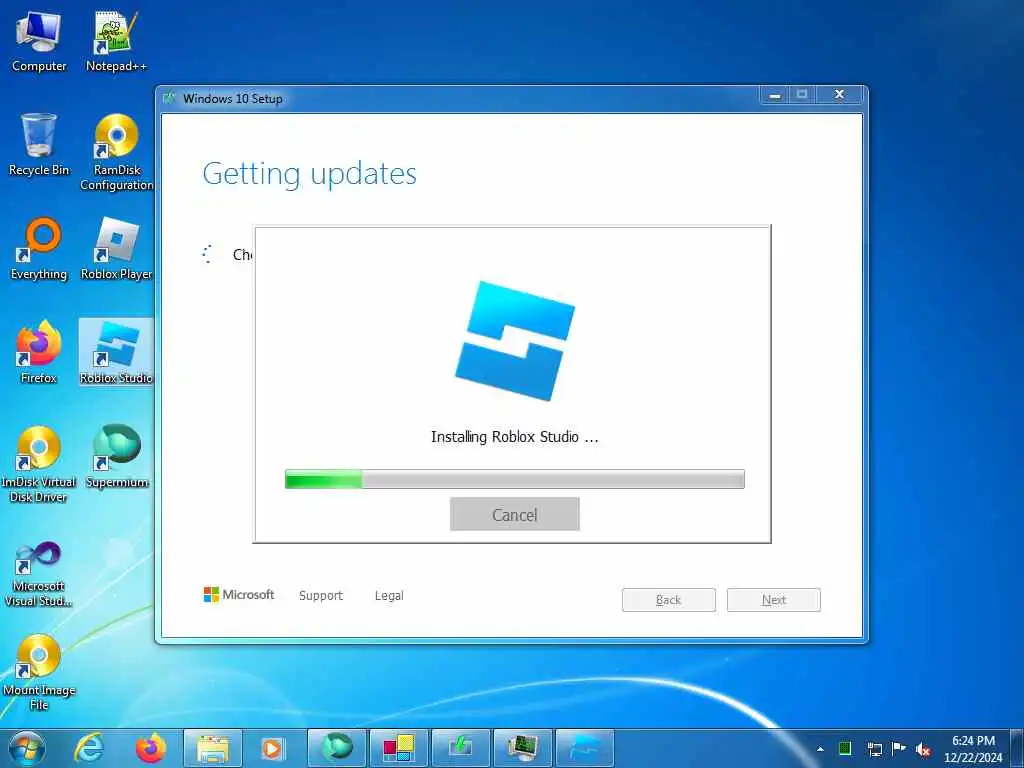Viewport: 1024px width, 768px height.
Task: Open the Computer desktop icon
Action: coord(39,41)
